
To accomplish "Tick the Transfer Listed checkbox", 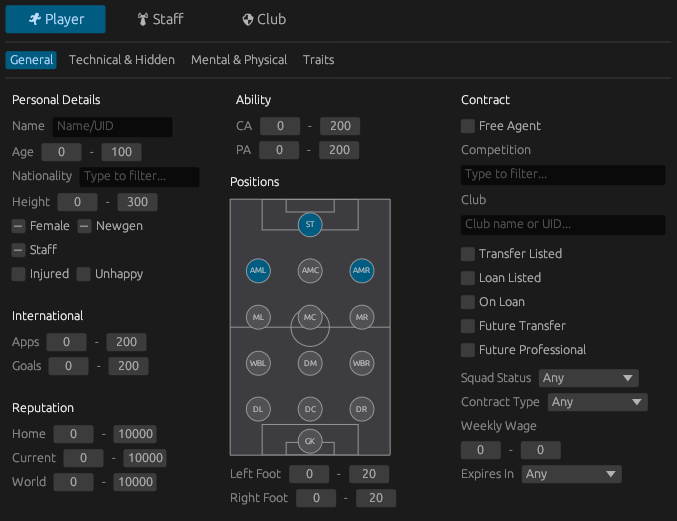I will pyautogui.click(x=468, y=254).
